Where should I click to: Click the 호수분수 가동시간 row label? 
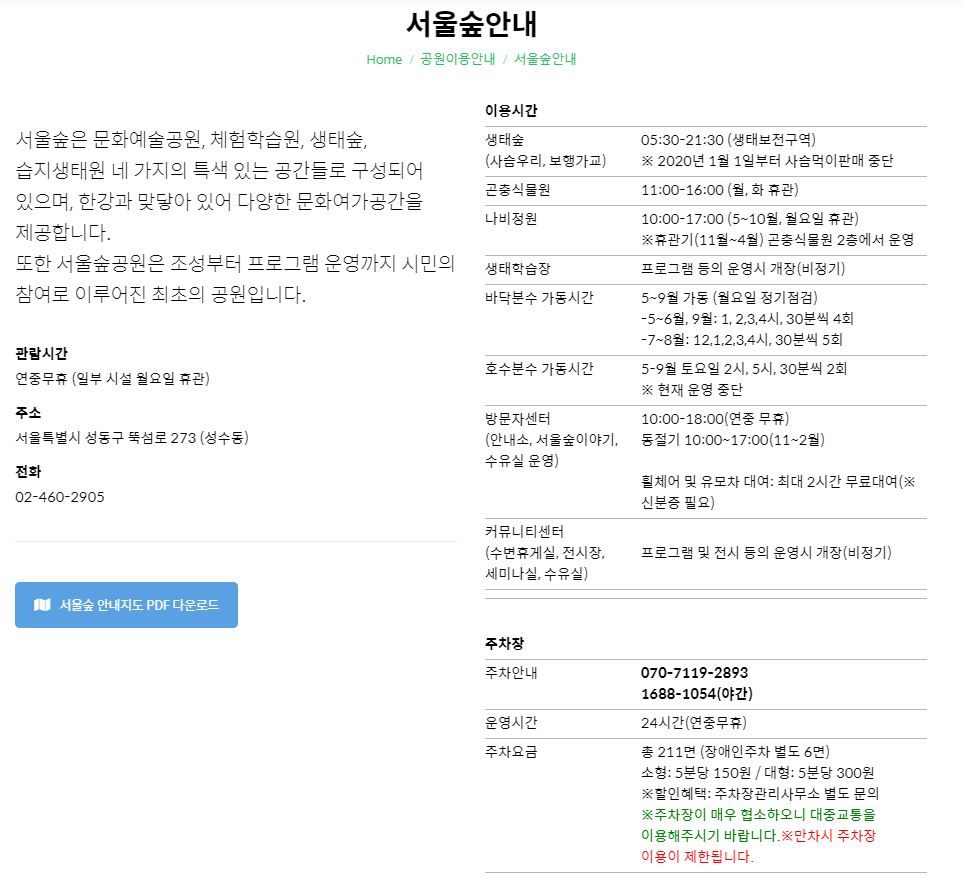click(x=539, y=368)
